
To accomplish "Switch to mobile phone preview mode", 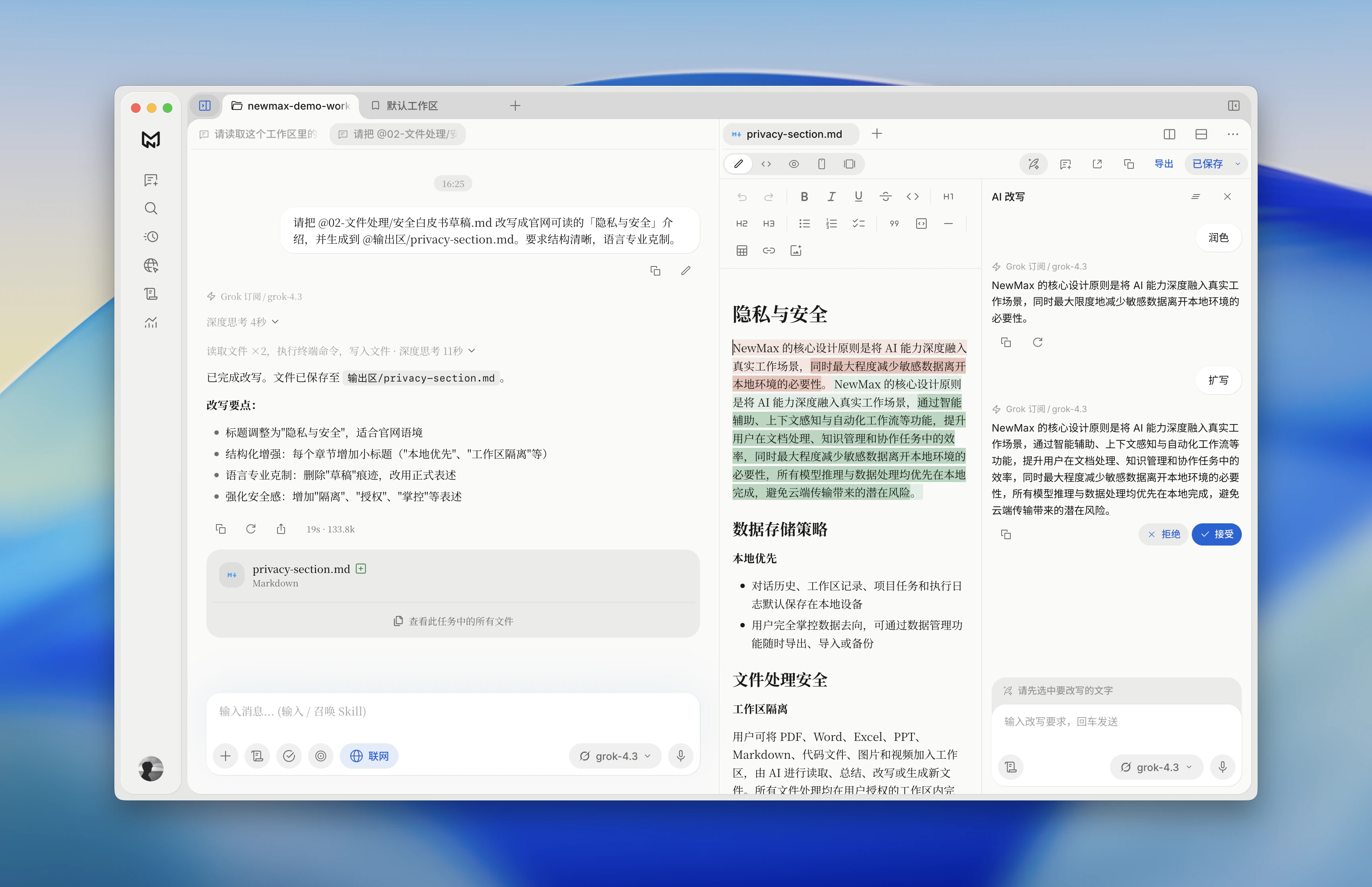I will click(x=822, y=164).
